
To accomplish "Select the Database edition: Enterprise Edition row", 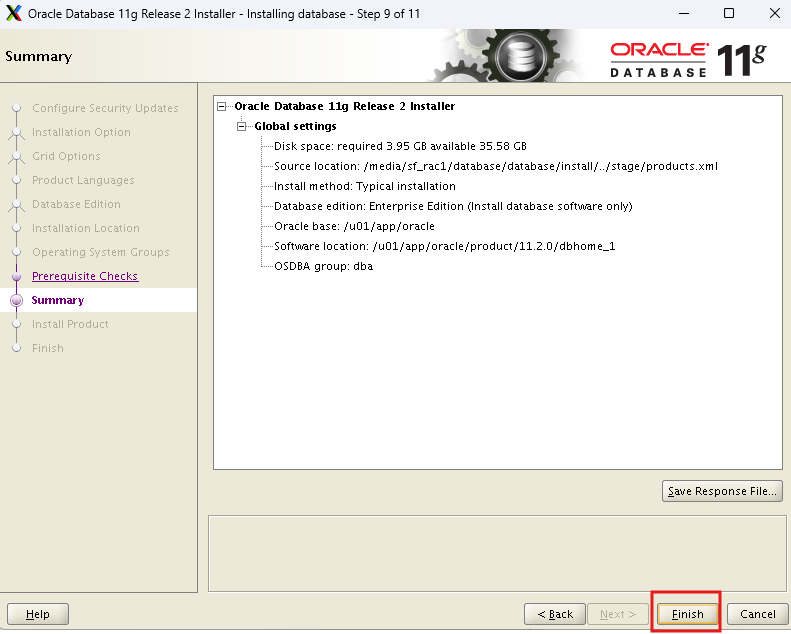I will point(453,206).
